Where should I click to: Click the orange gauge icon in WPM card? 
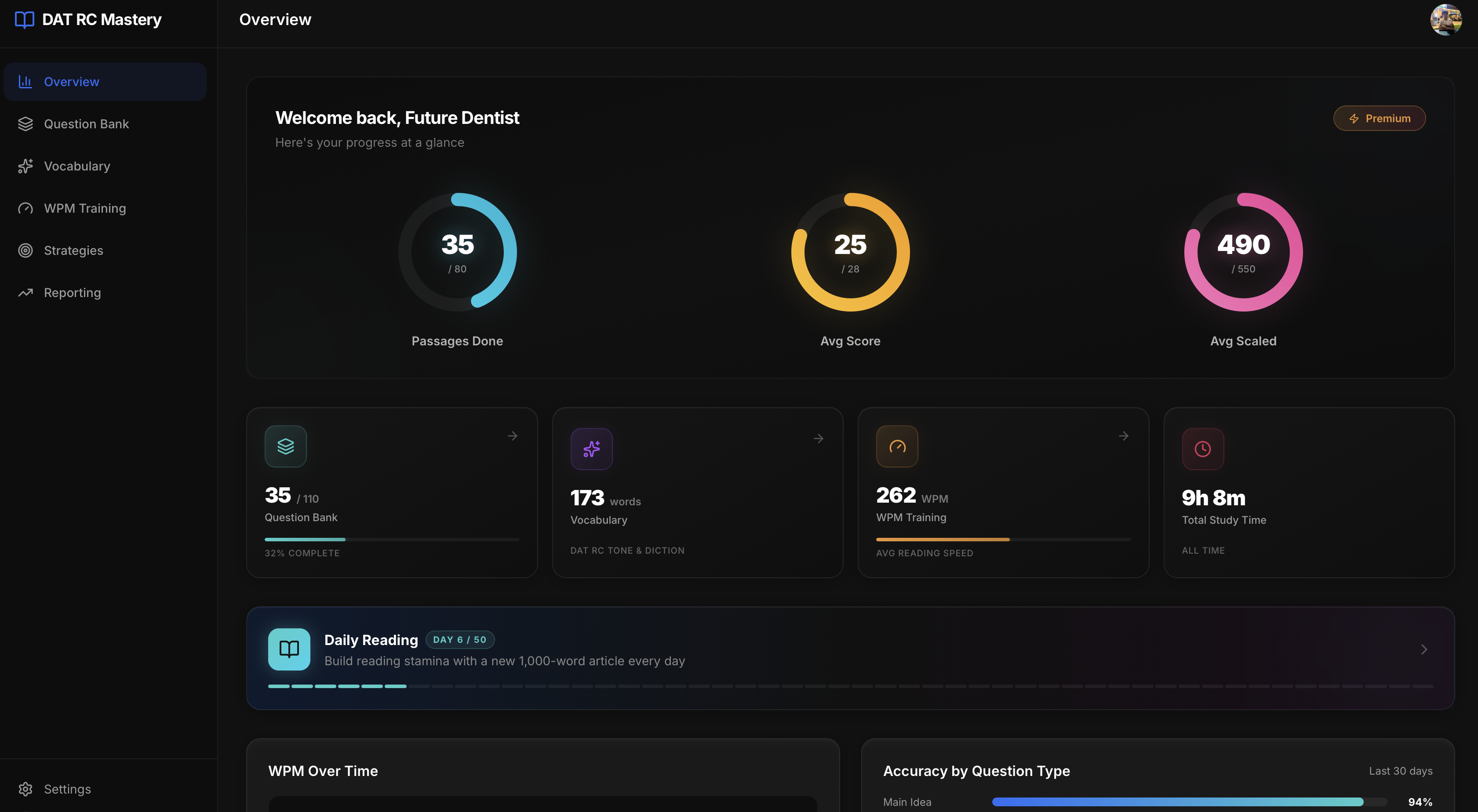[x=897, y=446]
